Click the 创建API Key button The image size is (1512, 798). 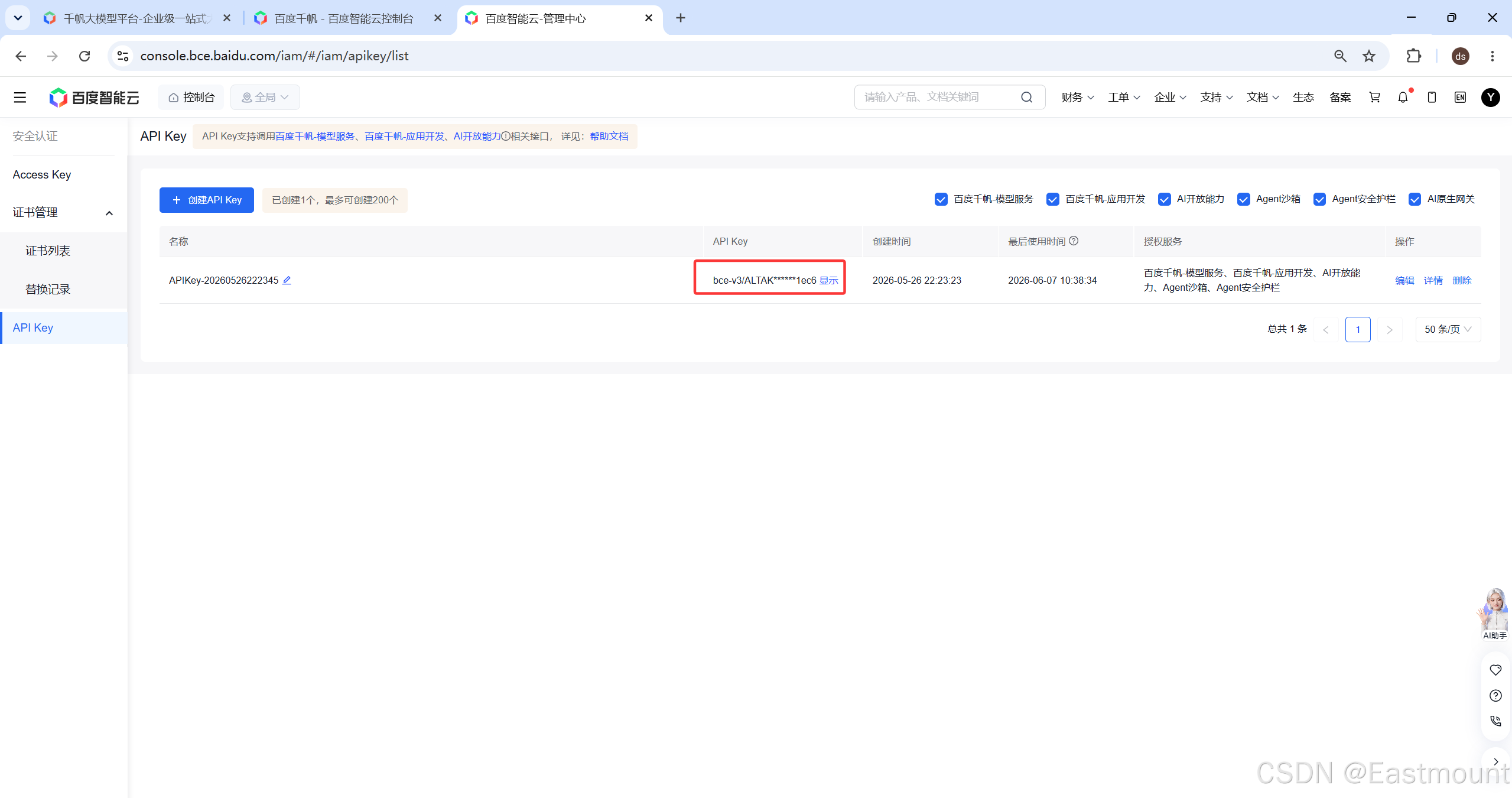pos(207,200)
